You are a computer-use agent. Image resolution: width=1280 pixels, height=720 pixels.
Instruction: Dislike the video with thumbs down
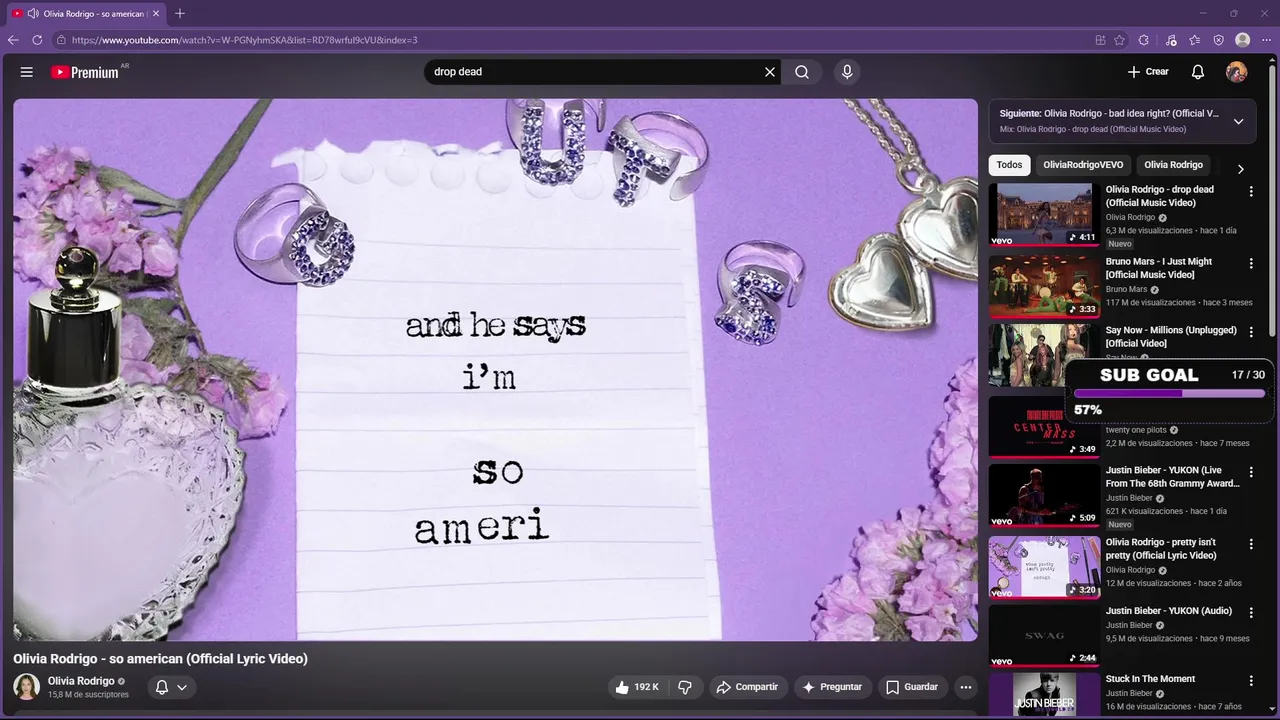[x=685, y=687]
